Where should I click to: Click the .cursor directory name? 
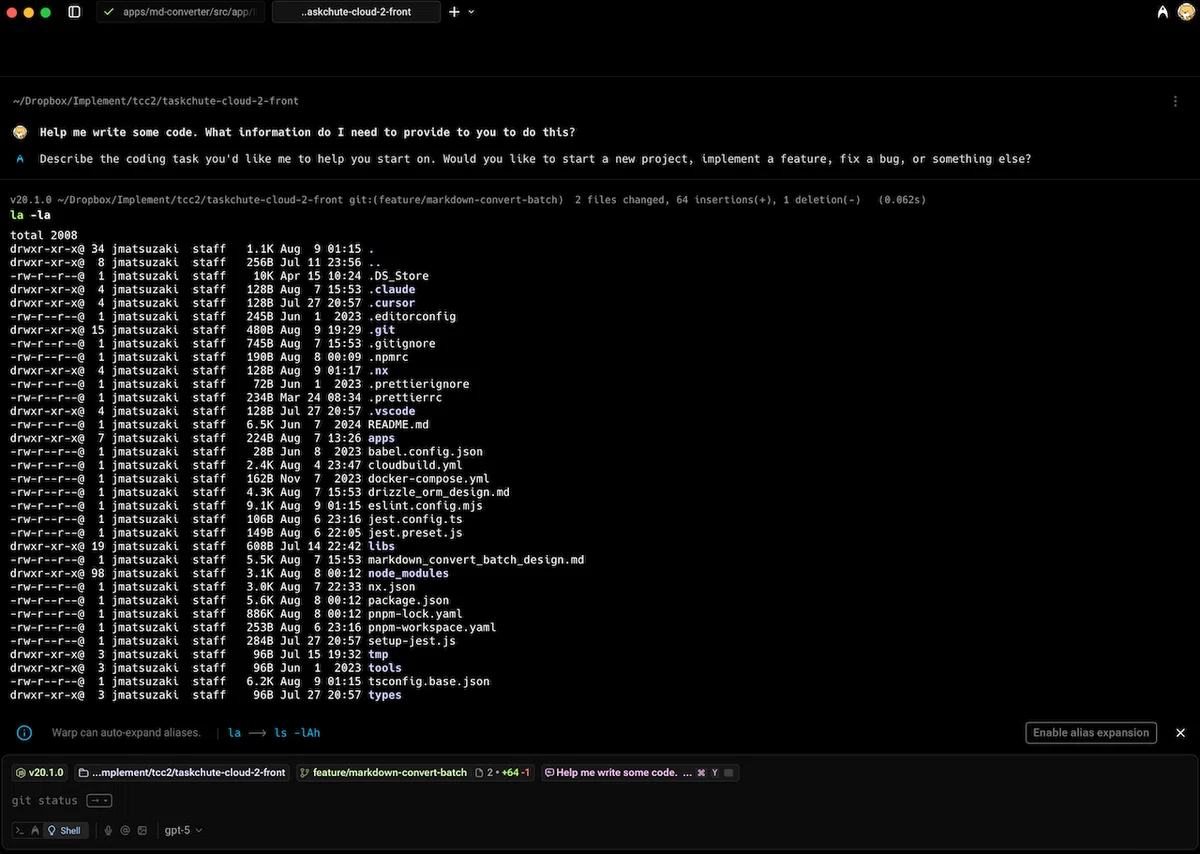(x=391, y=303)
